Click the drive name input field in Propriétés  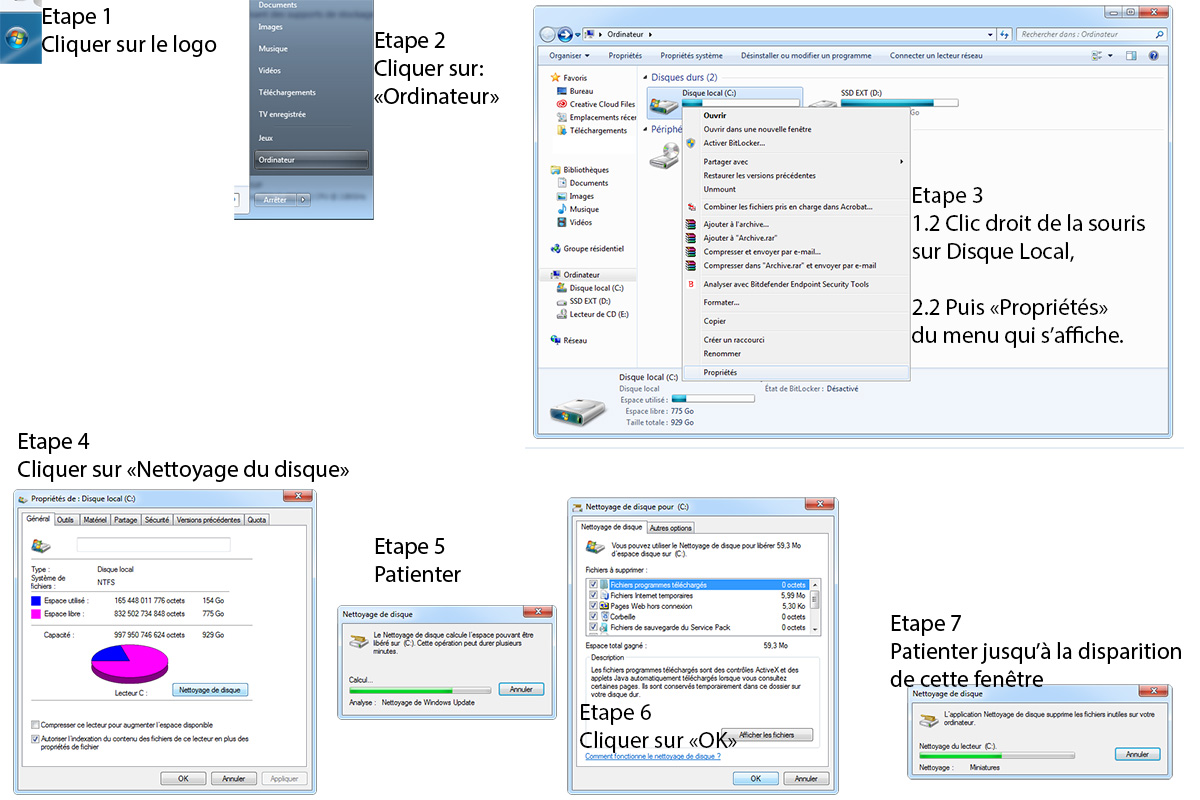(154, 545)
